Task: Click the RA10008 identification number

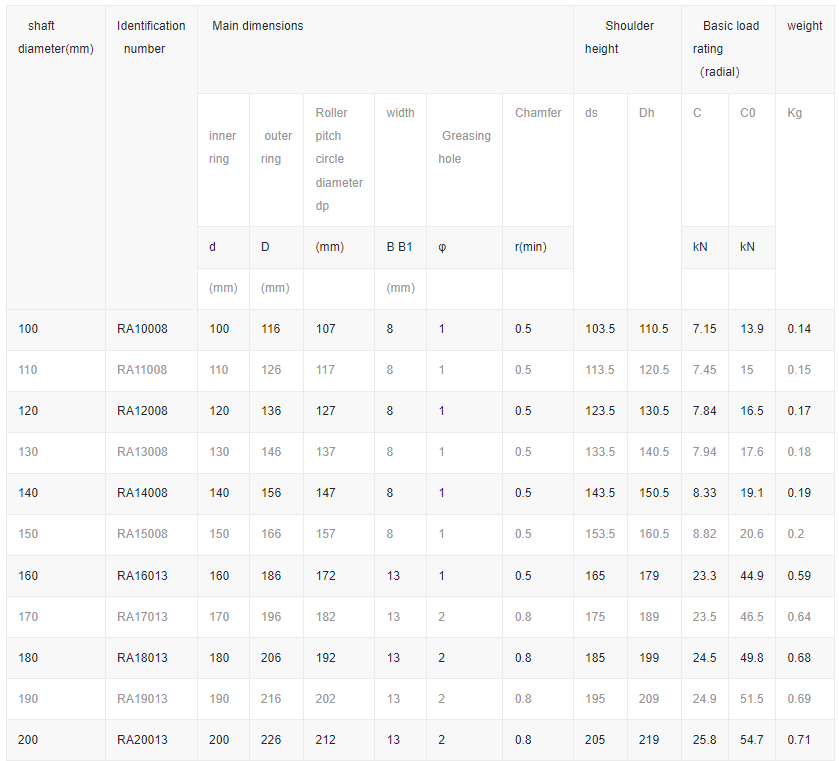Action: (x=142, y=329)
